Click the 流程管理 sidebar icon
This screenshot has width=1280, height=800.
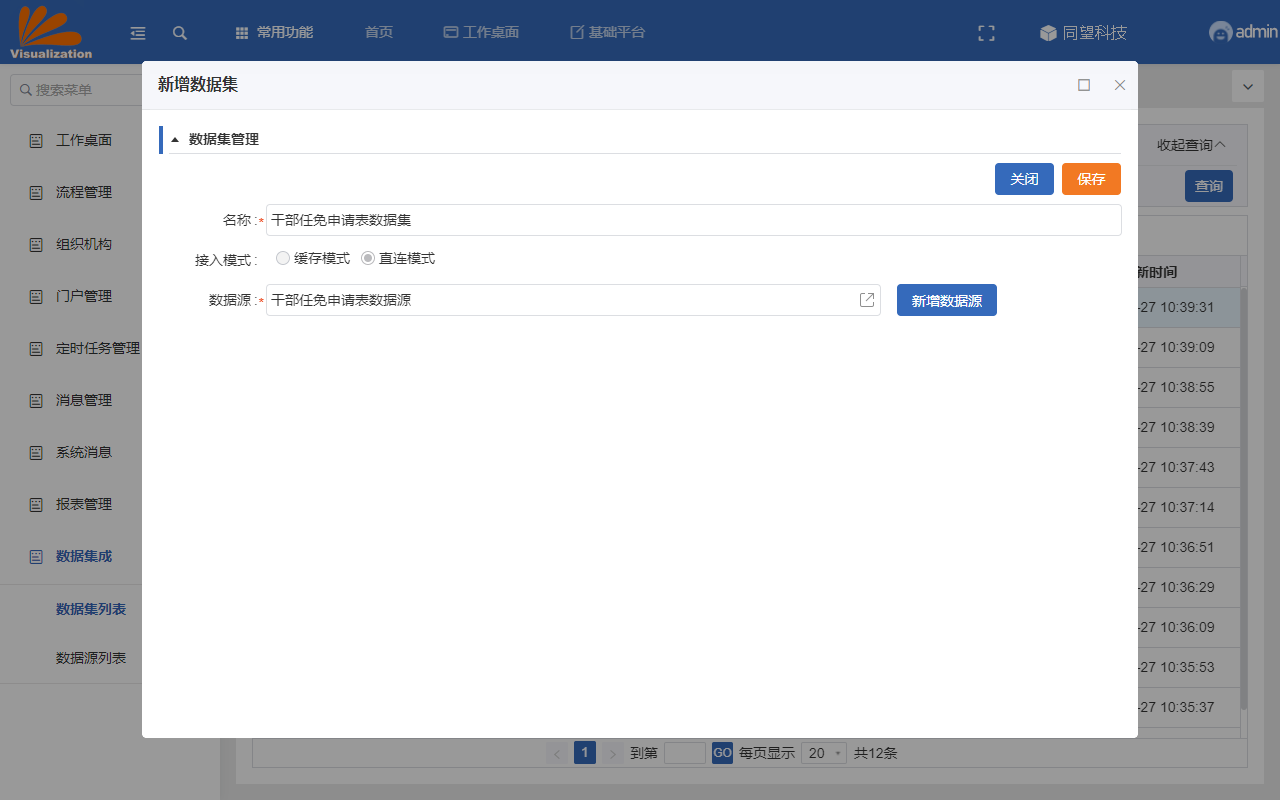click(x=36, y=192)
